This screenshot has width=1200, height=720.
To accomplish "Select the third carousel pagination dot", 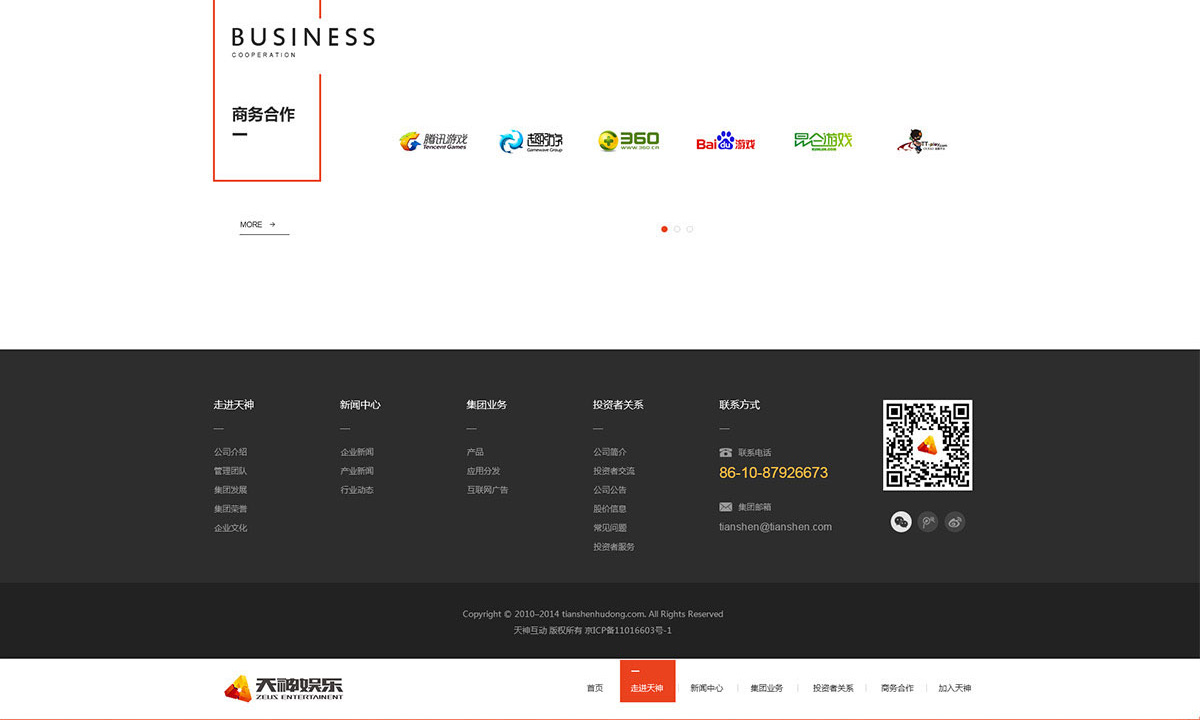I will coord(690,229).
